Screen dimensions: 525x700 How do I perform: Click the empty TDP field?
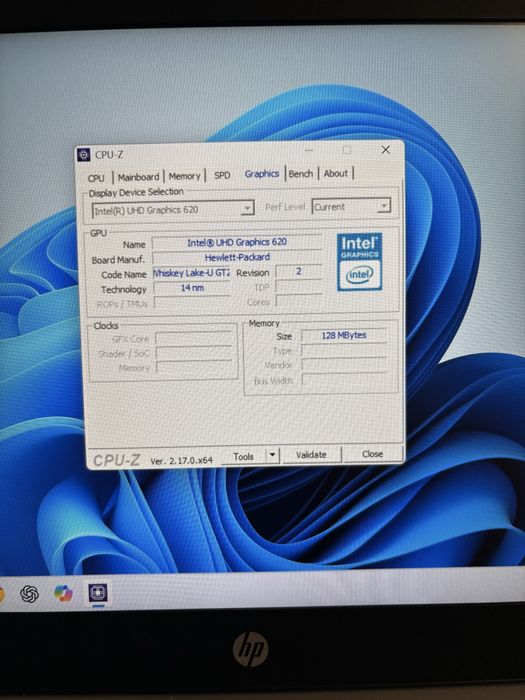299,286
